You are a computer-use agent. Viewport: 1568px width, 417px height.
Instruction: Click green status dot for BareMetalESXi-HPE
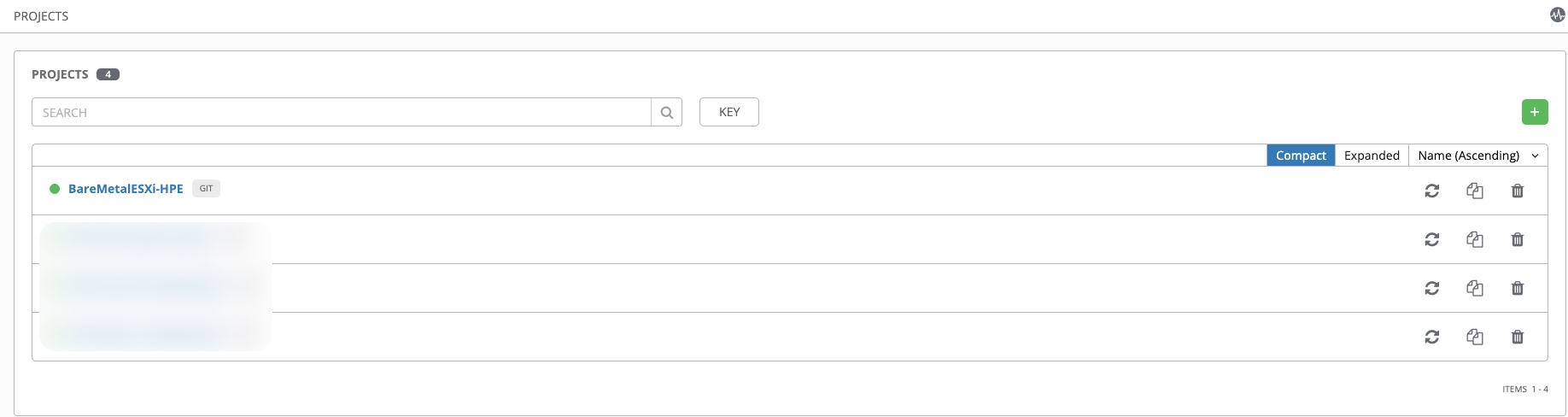pyautogui.click(x=55, y=189)
